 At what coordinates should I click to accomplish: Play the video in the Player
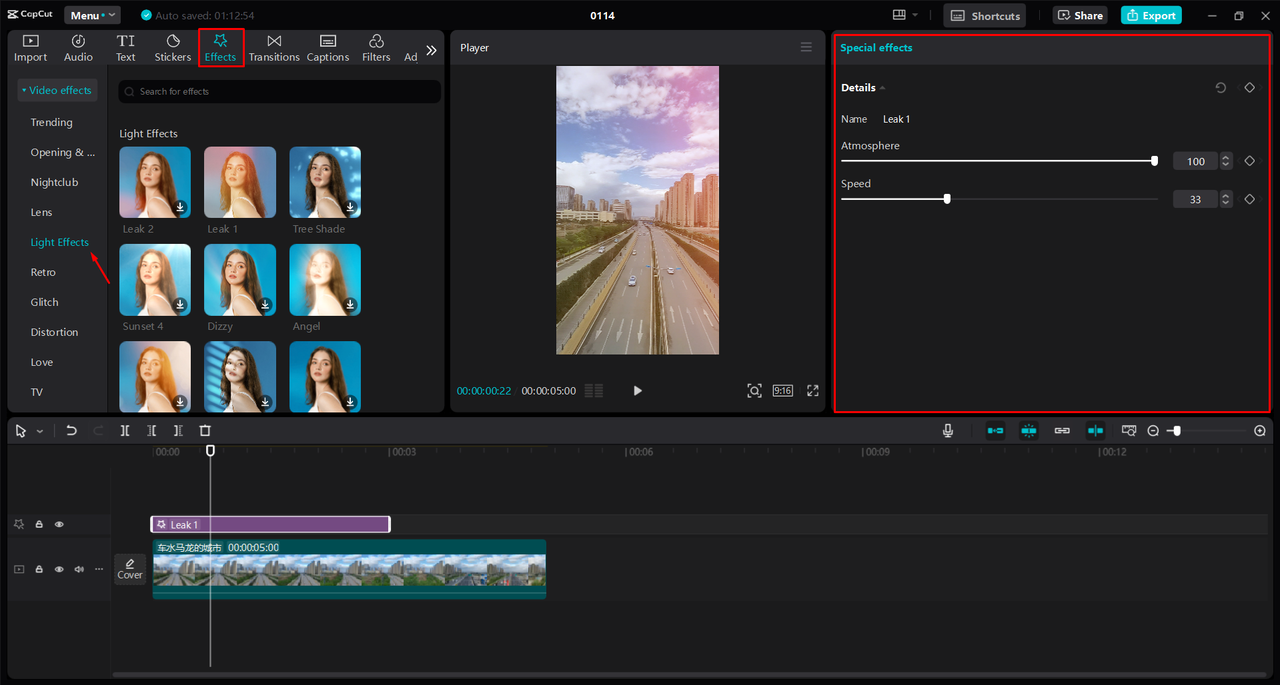(x=638, y=390)
